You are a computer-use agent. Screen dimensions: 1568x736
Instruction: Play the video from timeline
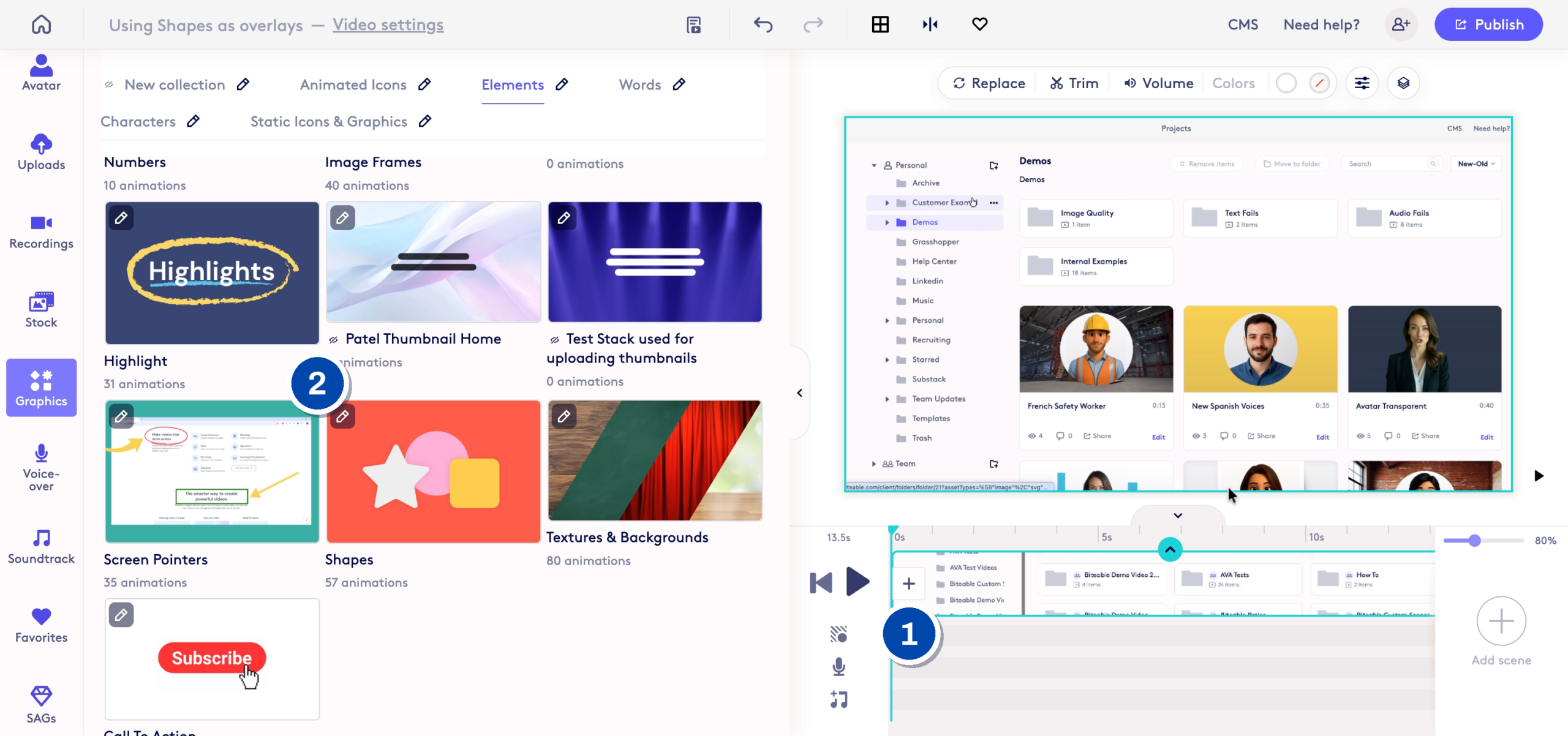pyautogui.click(x=858, y=582)
